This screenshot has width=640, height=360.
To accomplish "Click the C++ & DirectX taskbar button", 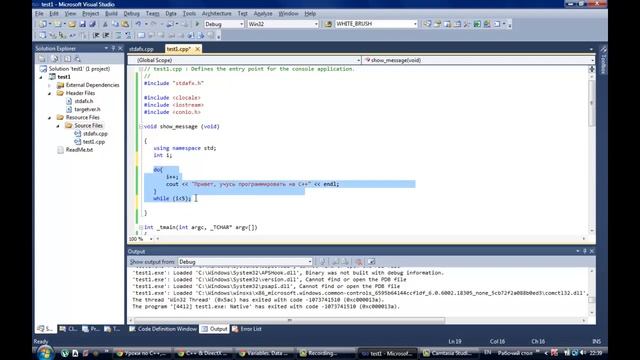I will coord(205,353).
